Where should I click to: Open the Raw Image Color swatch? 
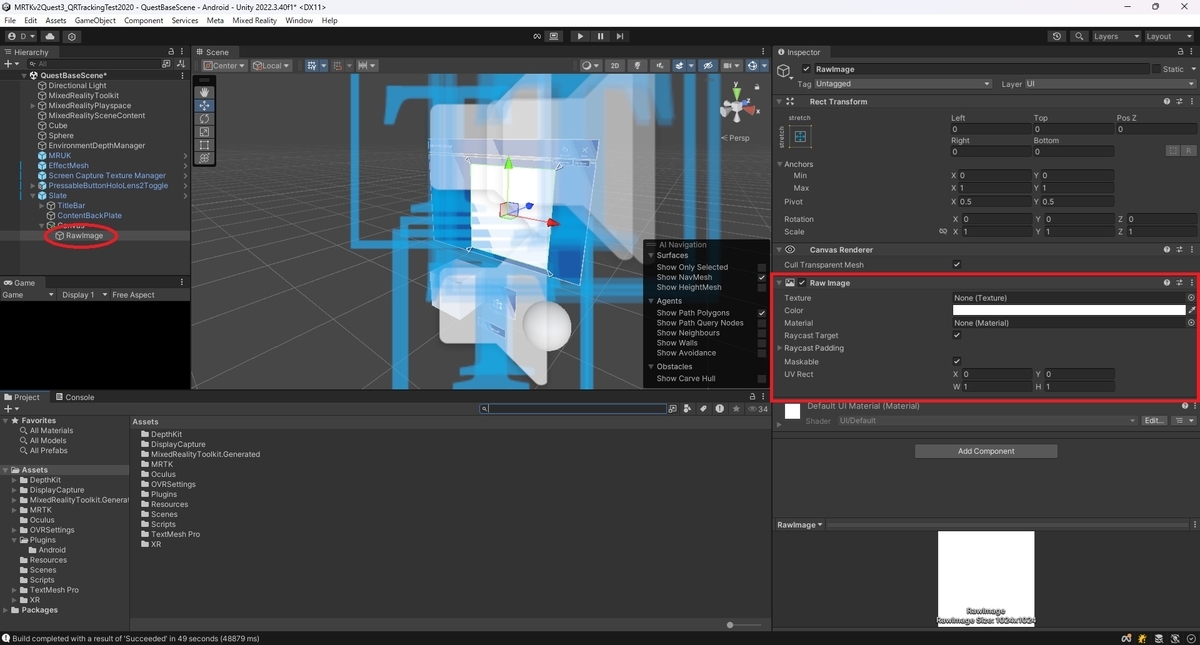pos(1068,310)
